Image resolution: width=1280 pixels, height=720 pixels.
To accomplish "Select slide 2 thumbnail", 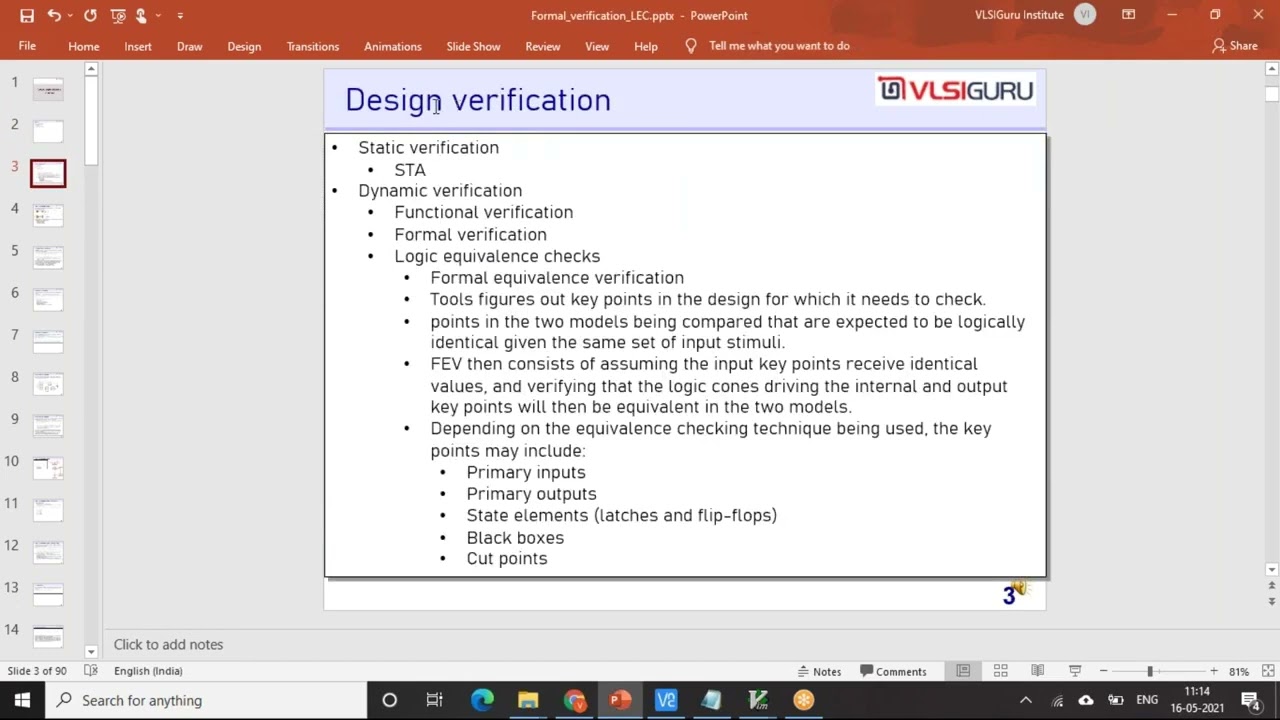I will pos(48,131).
